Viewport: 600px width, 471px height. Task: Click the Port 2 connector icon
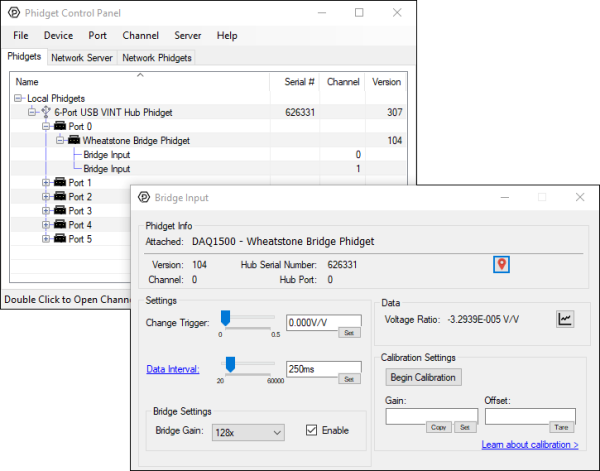pyautogui.click(x=60, y=196)
